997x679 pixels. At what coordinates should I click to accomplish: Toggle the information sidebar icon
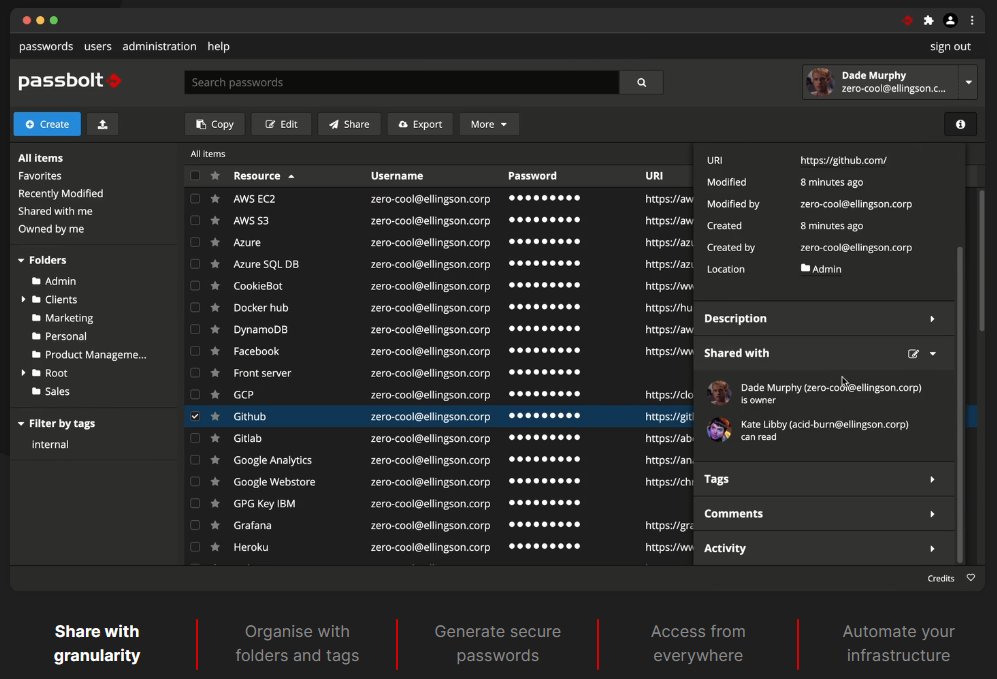[x=960, y=124]
